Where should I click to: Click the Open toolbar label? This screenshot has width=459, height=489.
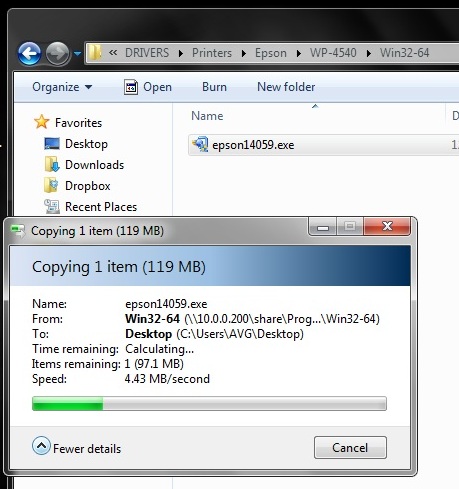click(x=157, y=87)
